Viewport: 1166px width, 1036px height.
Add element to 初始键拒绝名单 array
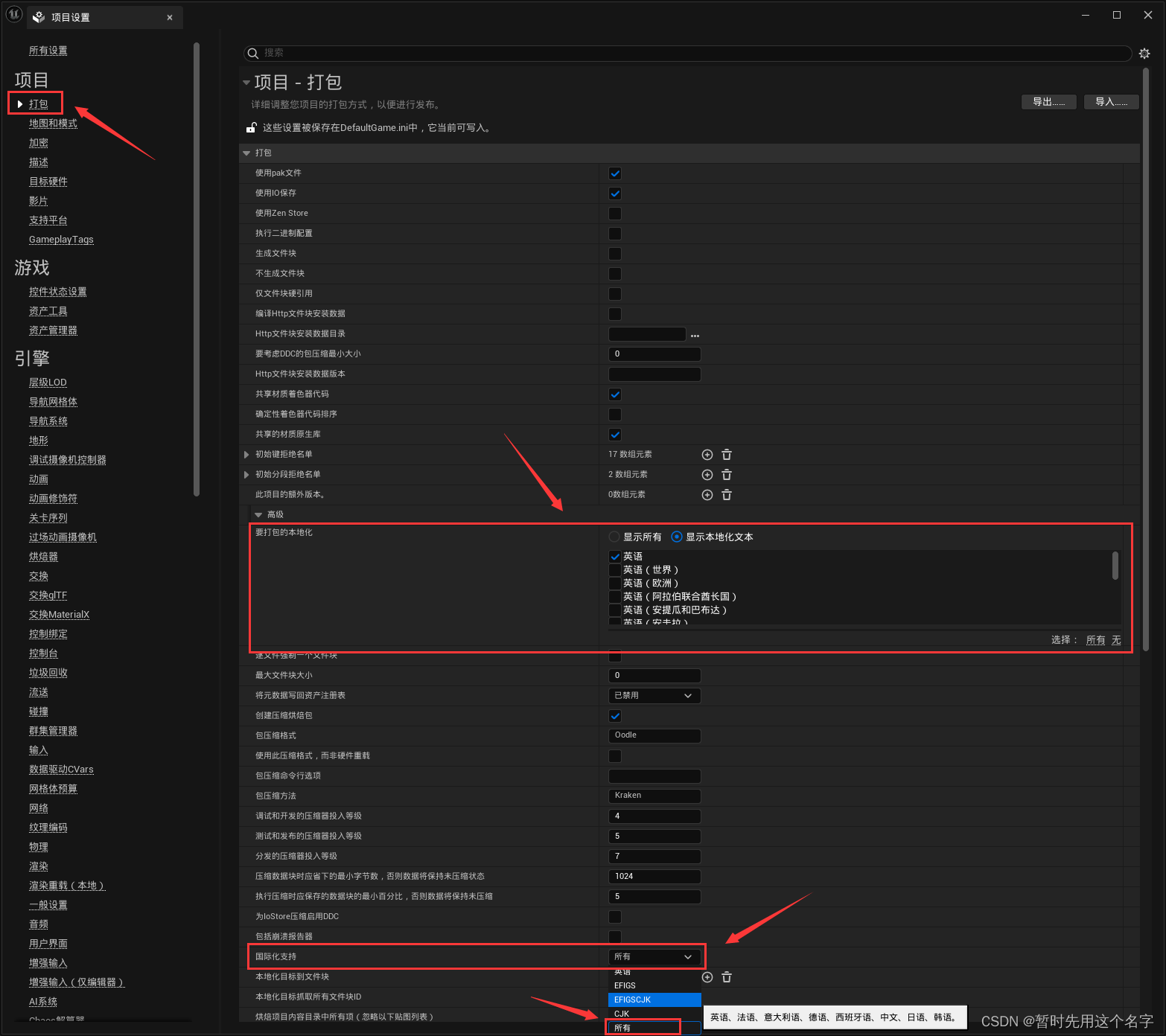coord(707,455)
